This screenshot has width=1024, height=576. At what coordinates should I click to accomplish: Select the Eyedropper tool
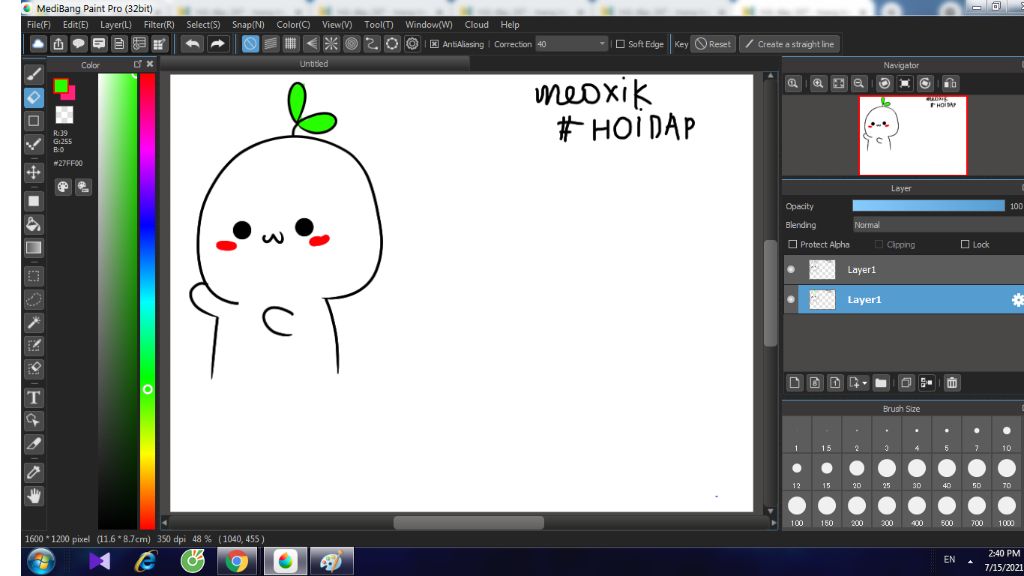34,472
